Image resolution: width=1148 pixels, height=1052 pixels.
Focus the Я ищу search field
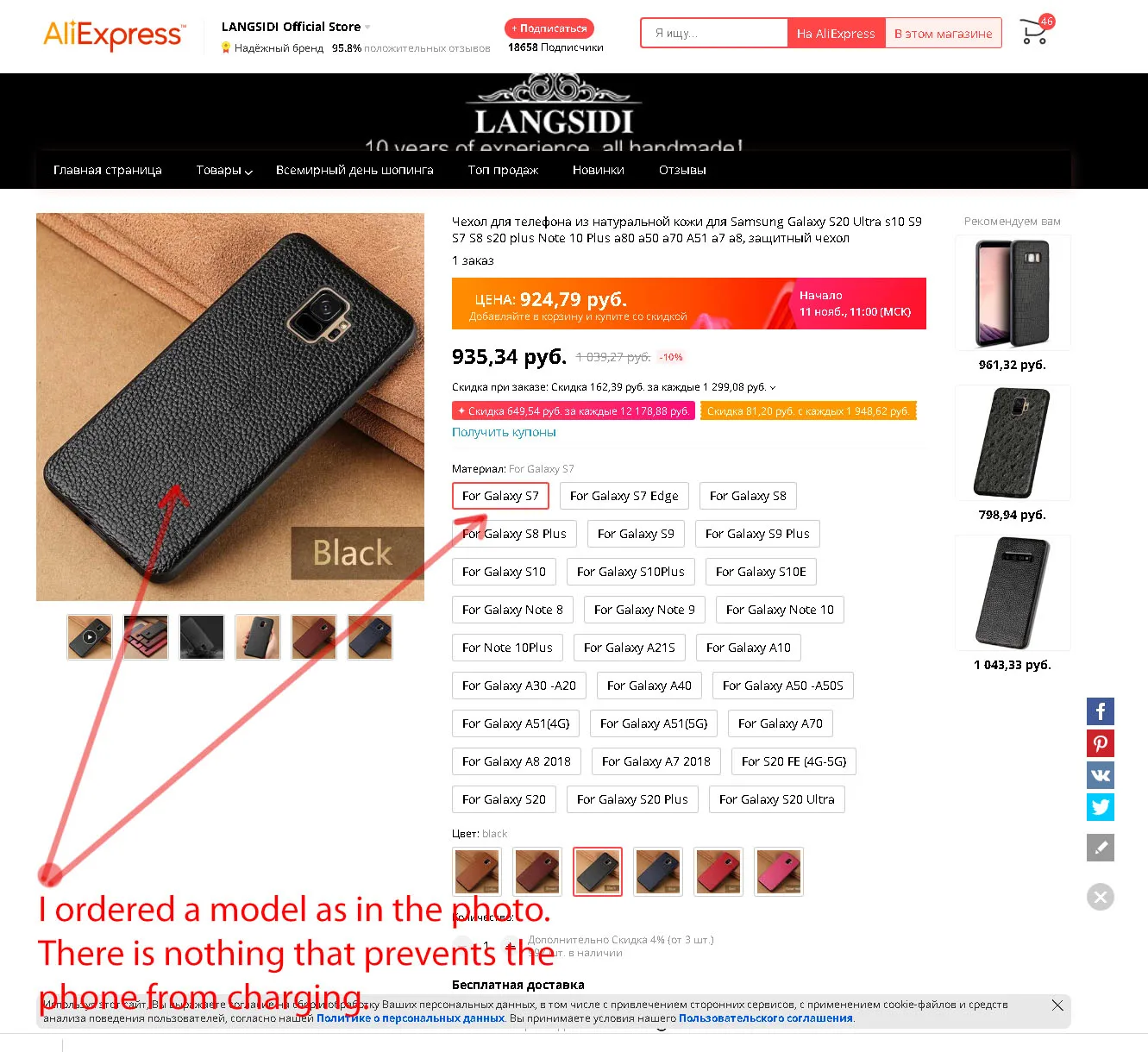(714, 34)
